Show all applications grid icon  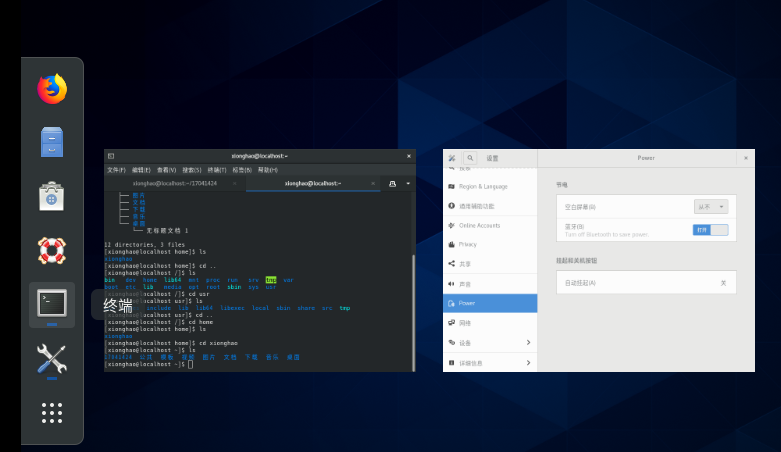click(52, 413)
